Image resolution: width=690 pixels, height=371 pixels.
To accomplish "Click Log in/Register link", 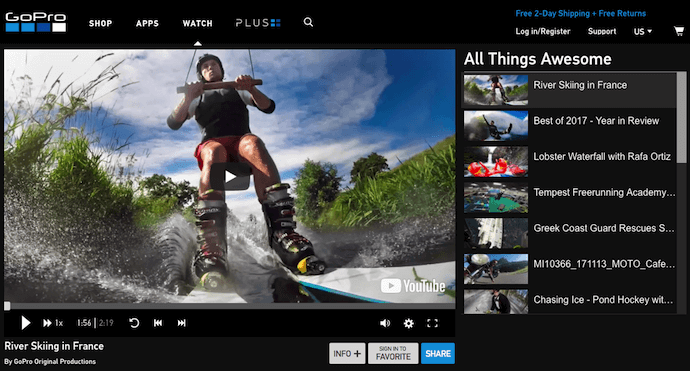I will click(543, 31).
